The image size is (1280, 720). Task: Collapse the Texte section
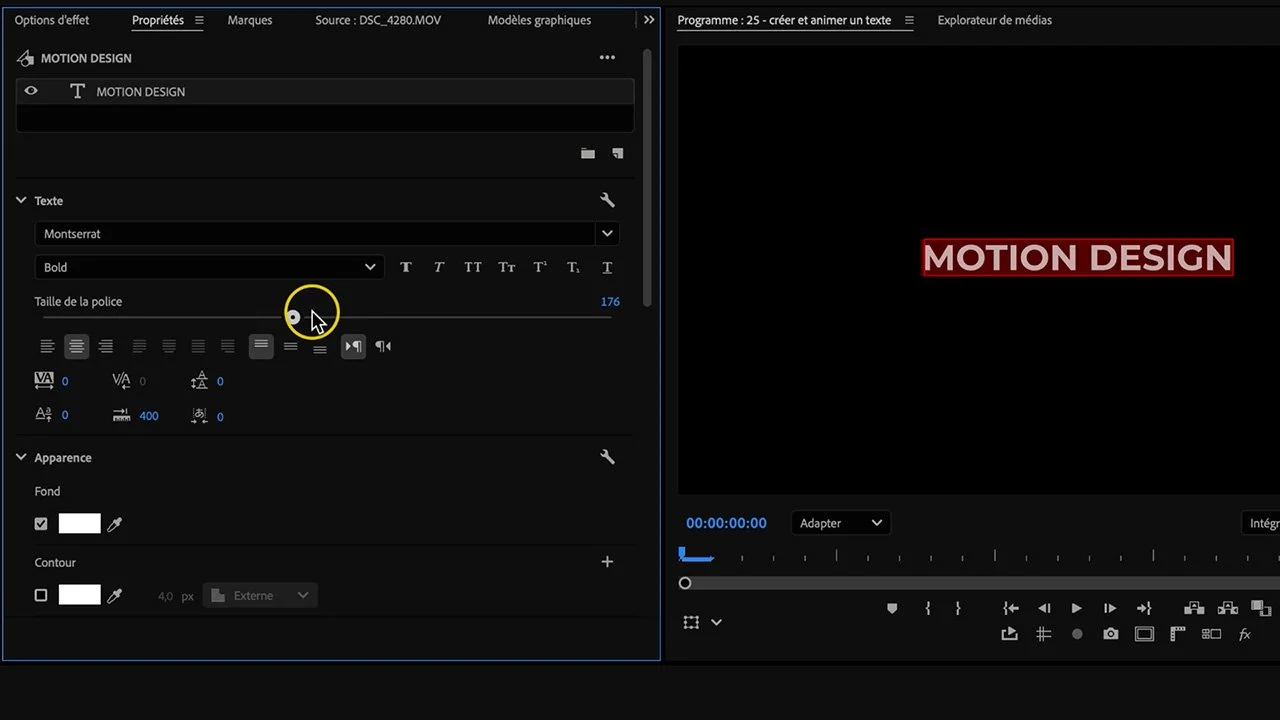coord(21,200)
